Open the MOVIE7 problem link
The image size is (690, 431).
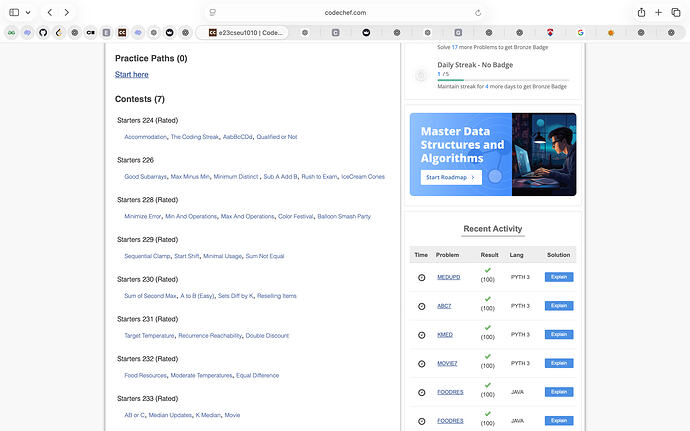click(447, 363)
